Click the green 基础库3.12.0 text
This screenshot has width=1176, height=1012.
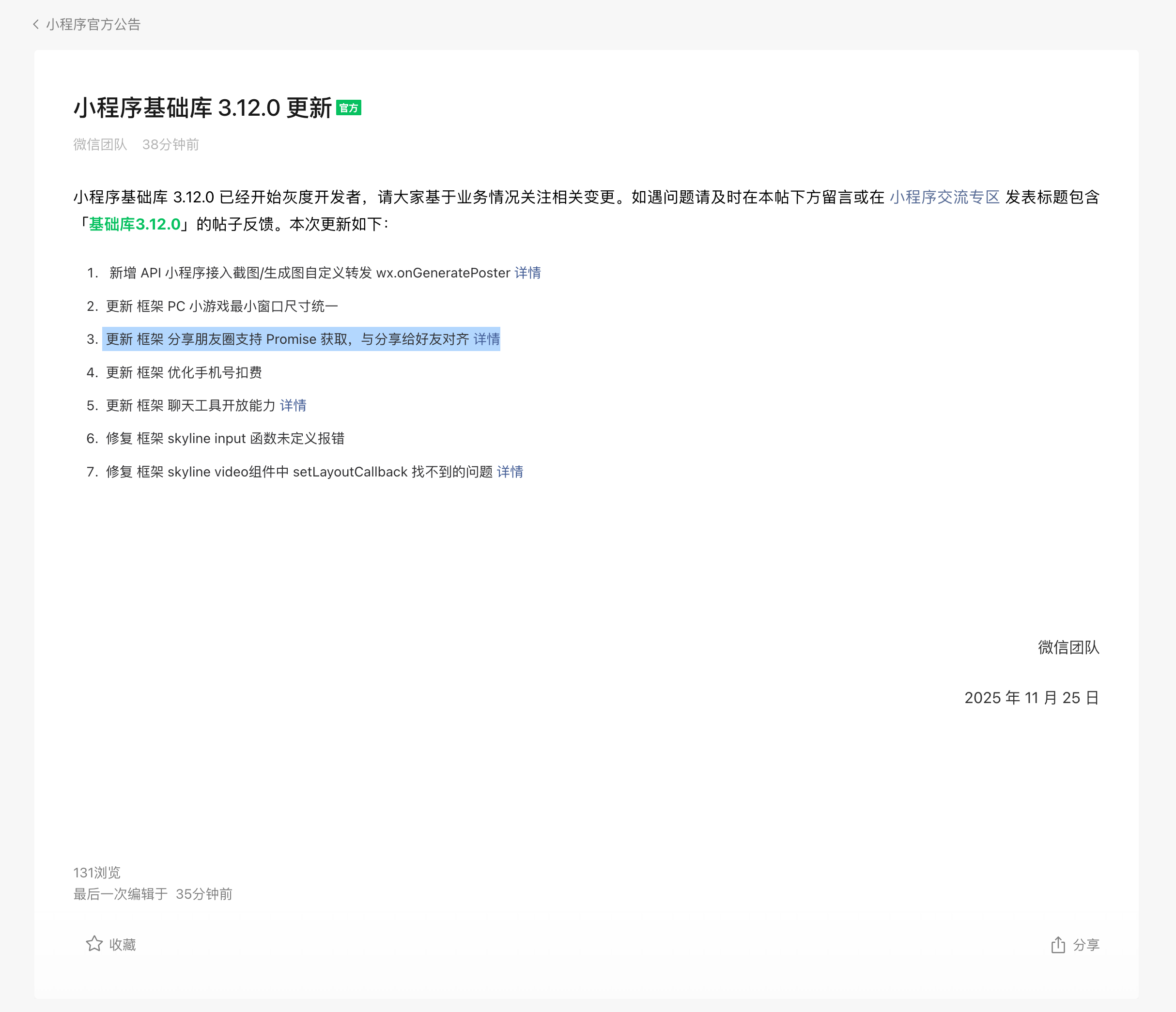point(135,224)
